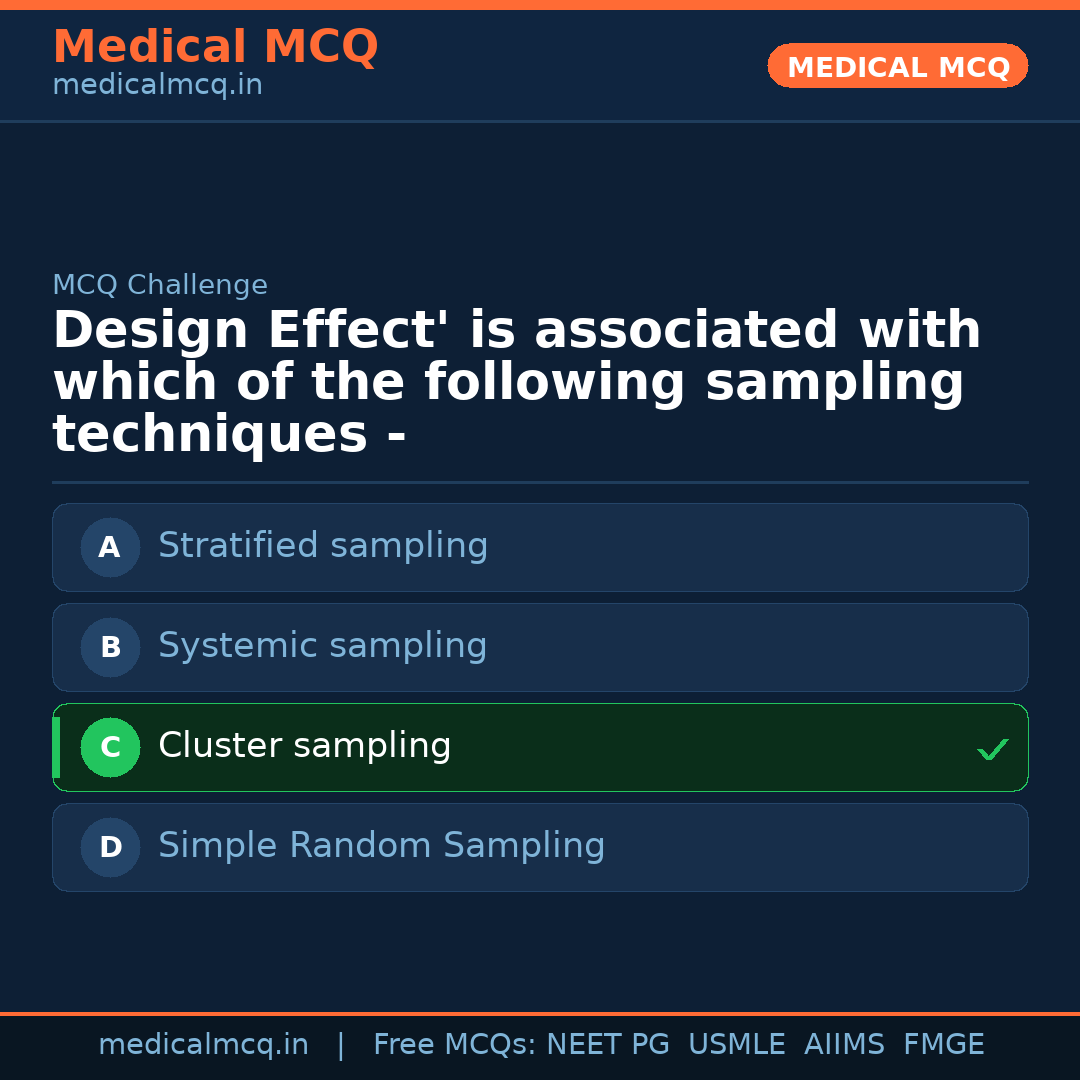Click the orange divider line above footer
The height and width of the screenshot is (1080, 1080).
click(540, 1012)
